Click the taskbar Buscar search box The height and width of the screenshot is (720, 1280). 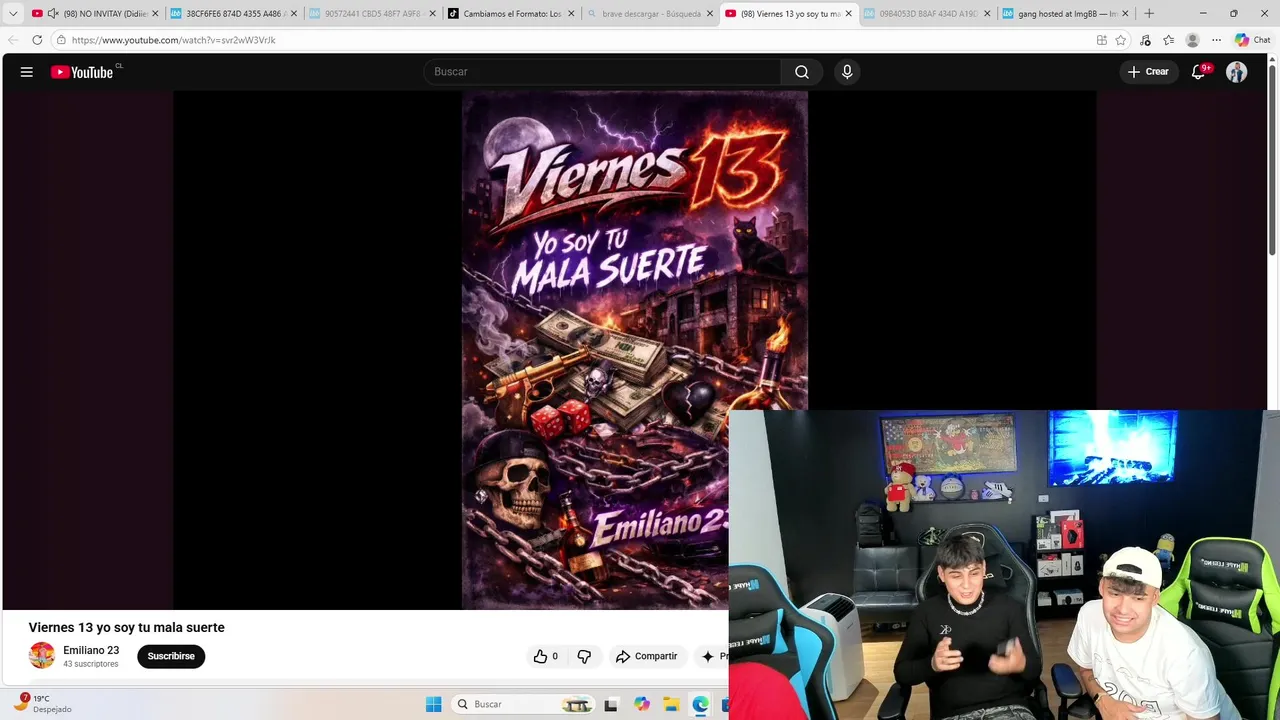(x=522, y=704)
